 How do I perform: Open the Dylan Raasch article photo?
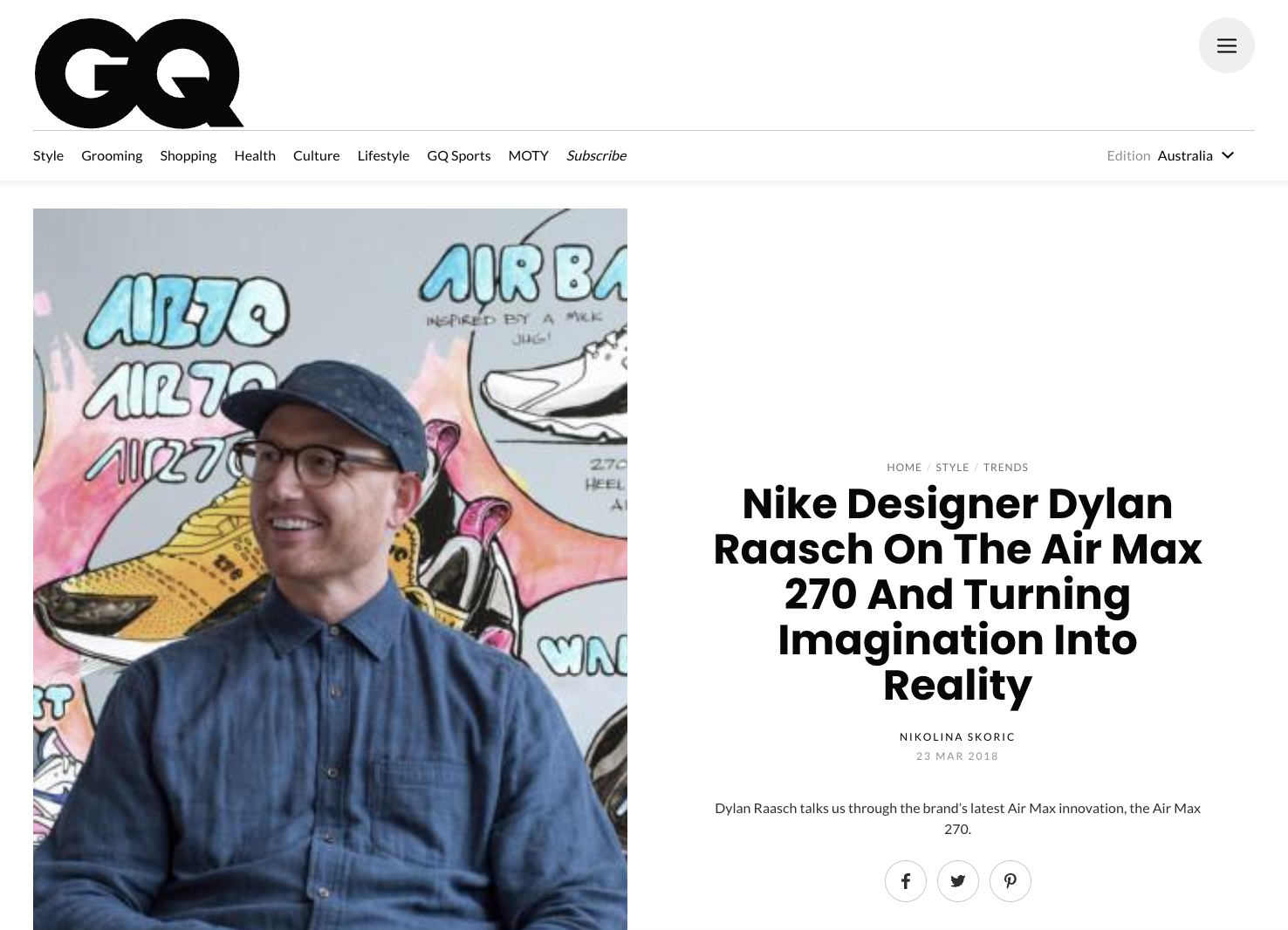(x=330, y=569)
